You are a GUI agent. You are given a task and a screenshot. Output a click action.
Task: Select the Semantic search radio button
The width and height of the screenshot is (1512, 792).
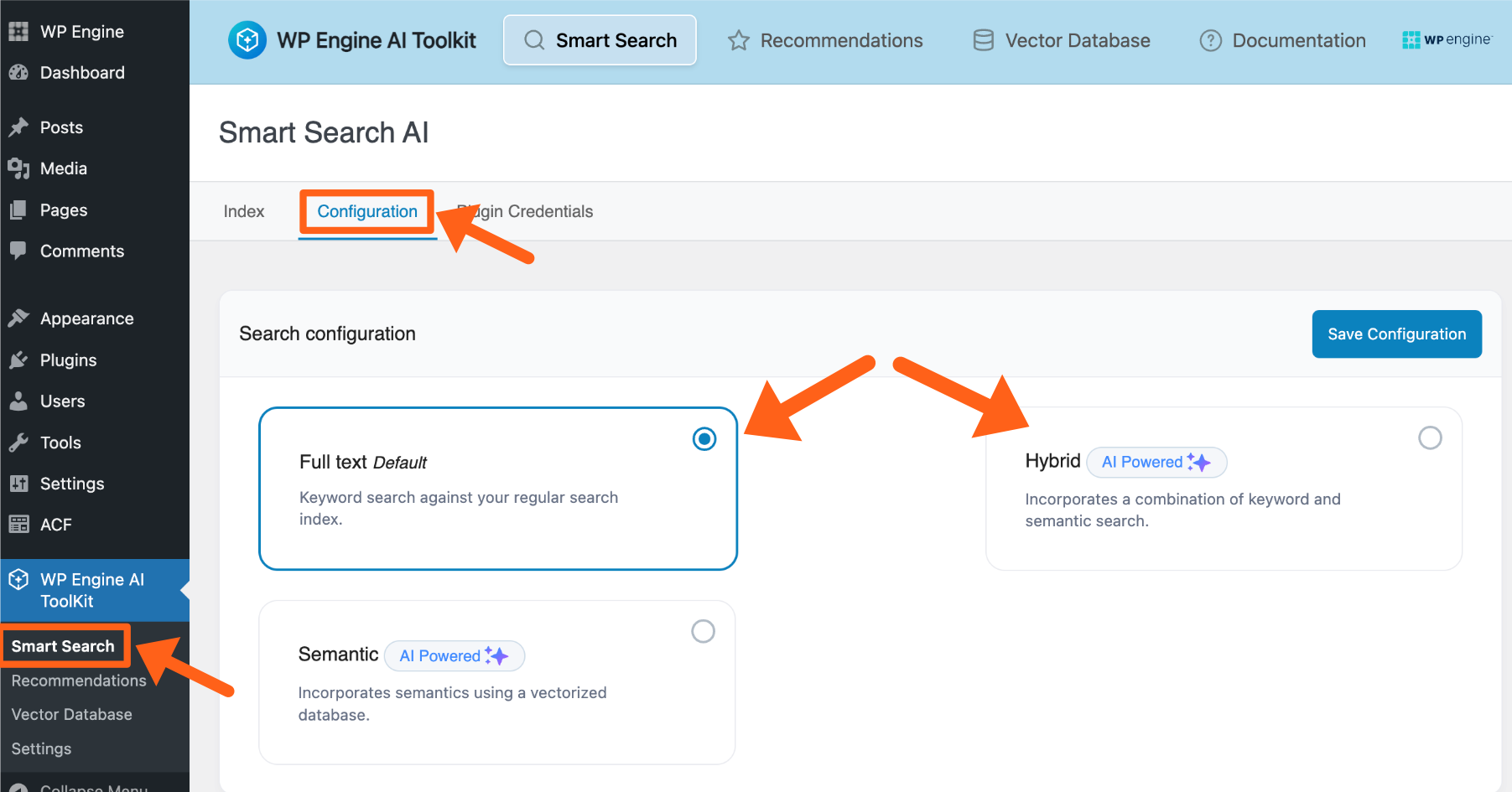[703, 631]
